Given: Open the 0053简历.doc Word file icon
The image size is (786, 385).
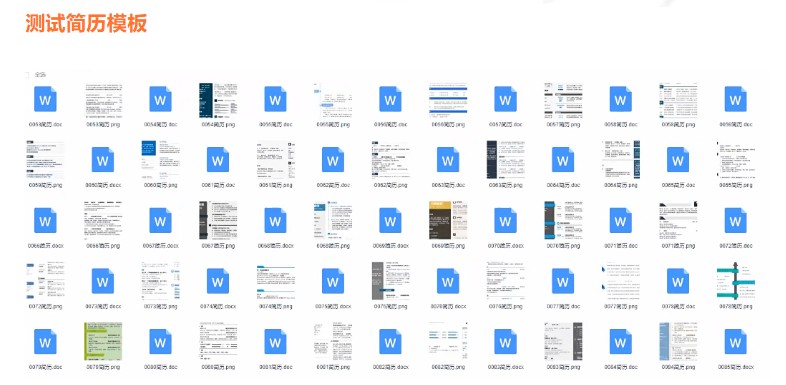Looking at the screenshot, I should click(x=45, y=99).
